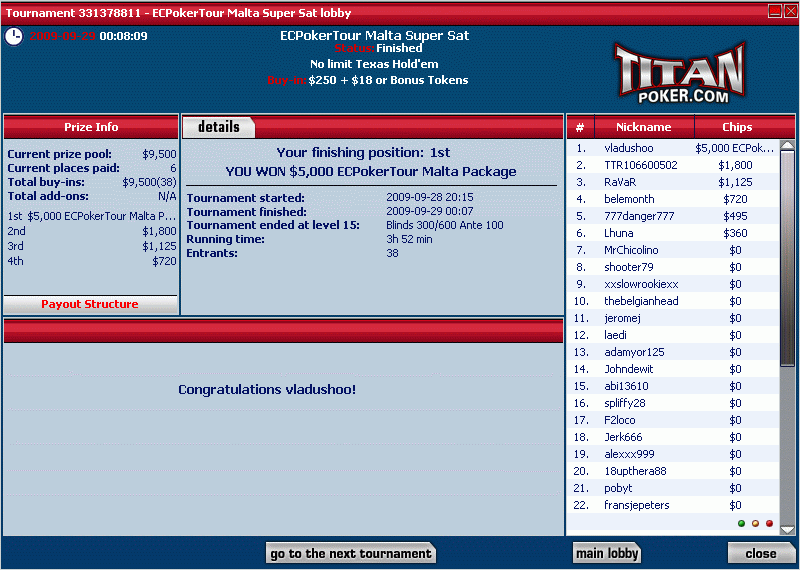The height and width of the screenshot is (570, 800).
Task: Click the Total buy-ins $9,500(38) value
Action: click(x=149, y=182)
